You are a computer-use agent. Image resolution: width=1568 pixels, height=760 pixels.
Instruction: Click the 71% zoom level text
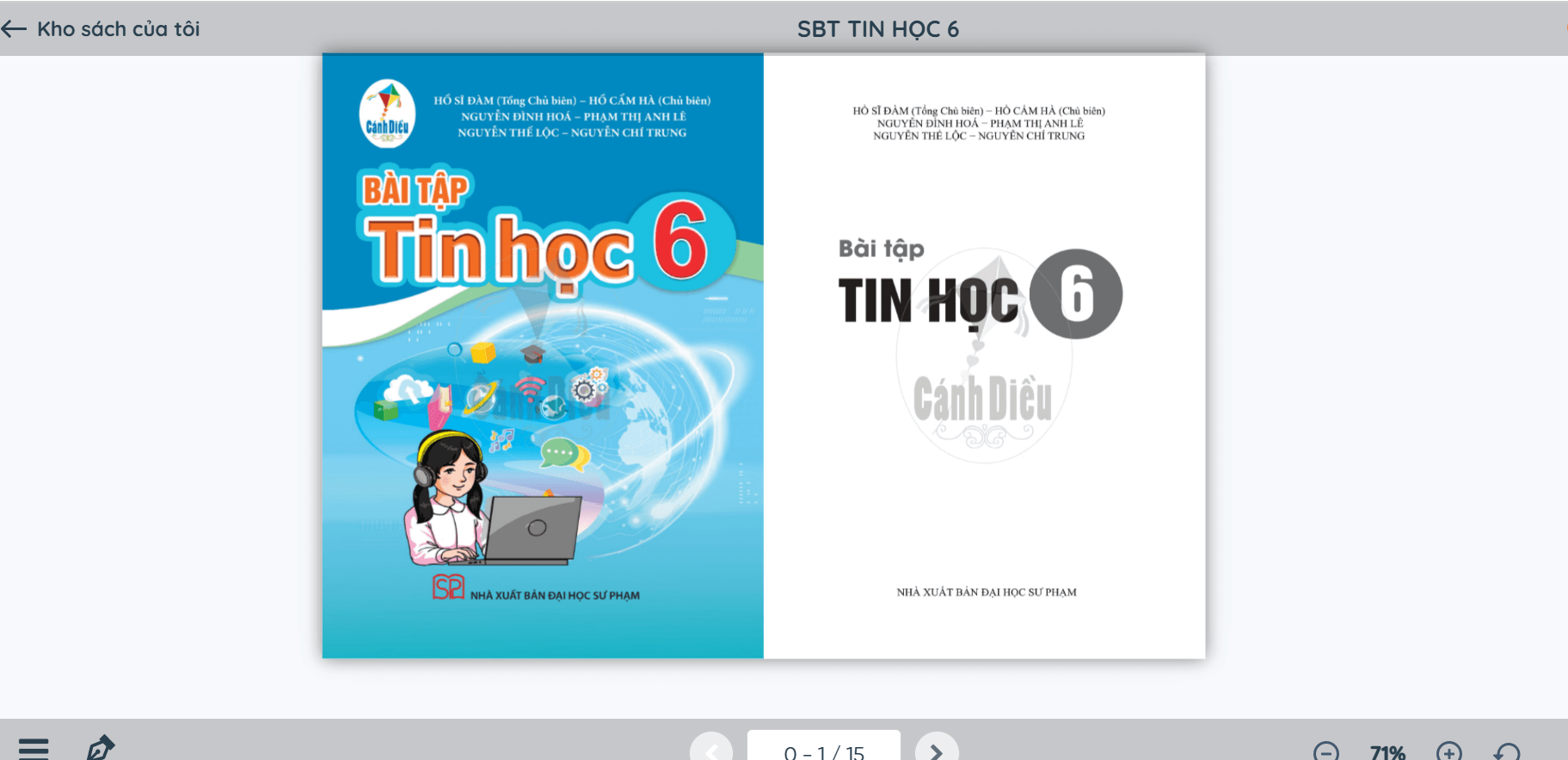[1387, 752]
